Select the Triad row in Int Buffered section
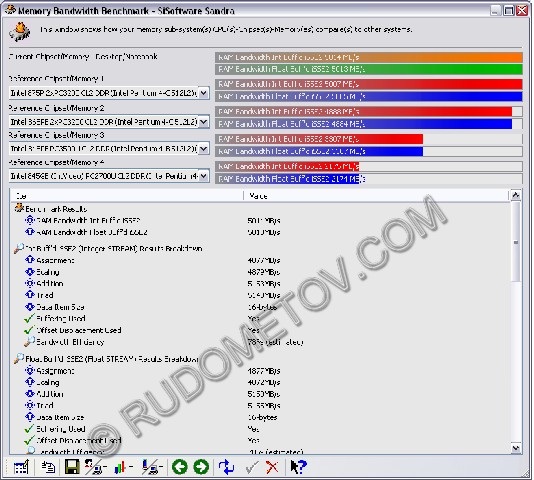The image size is (534, 480). pyautogui.click(x=45, y=295)
